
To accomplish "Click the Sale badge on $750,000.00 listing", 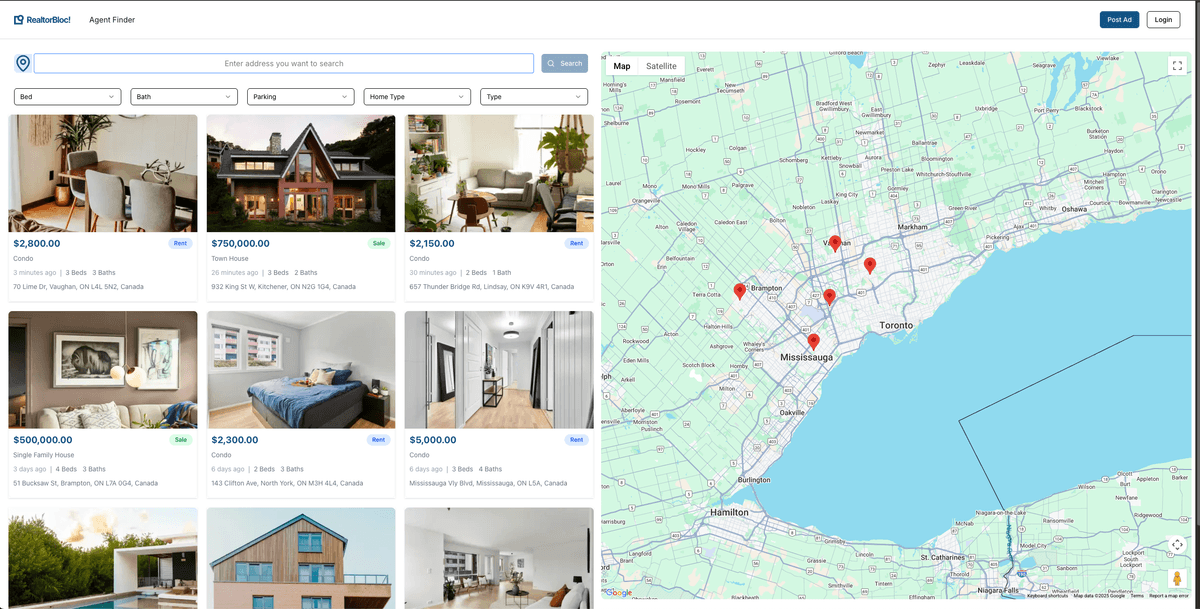I will [379, 243].
